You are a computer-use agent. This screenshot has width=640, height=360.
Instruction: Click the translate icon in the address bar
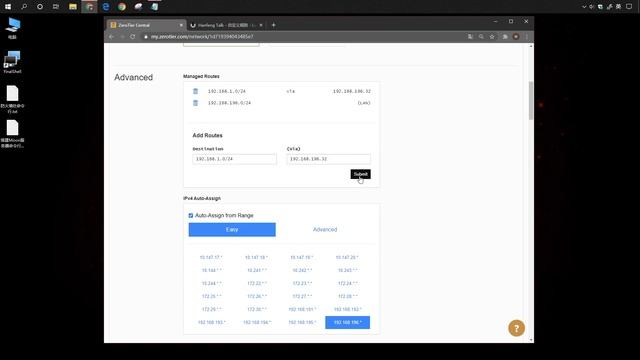coord(470,37)
